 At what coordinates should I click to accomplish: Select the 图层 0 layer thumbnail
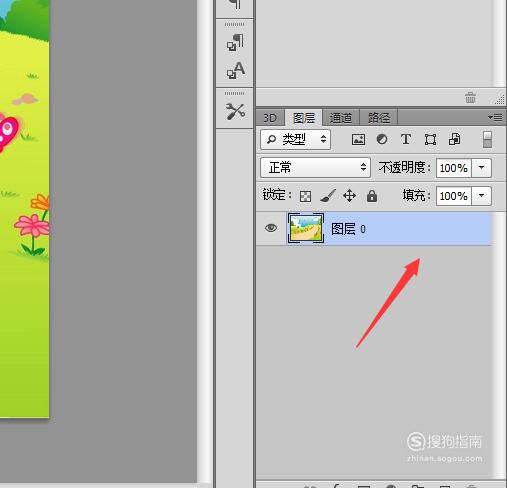pos(306,228)
